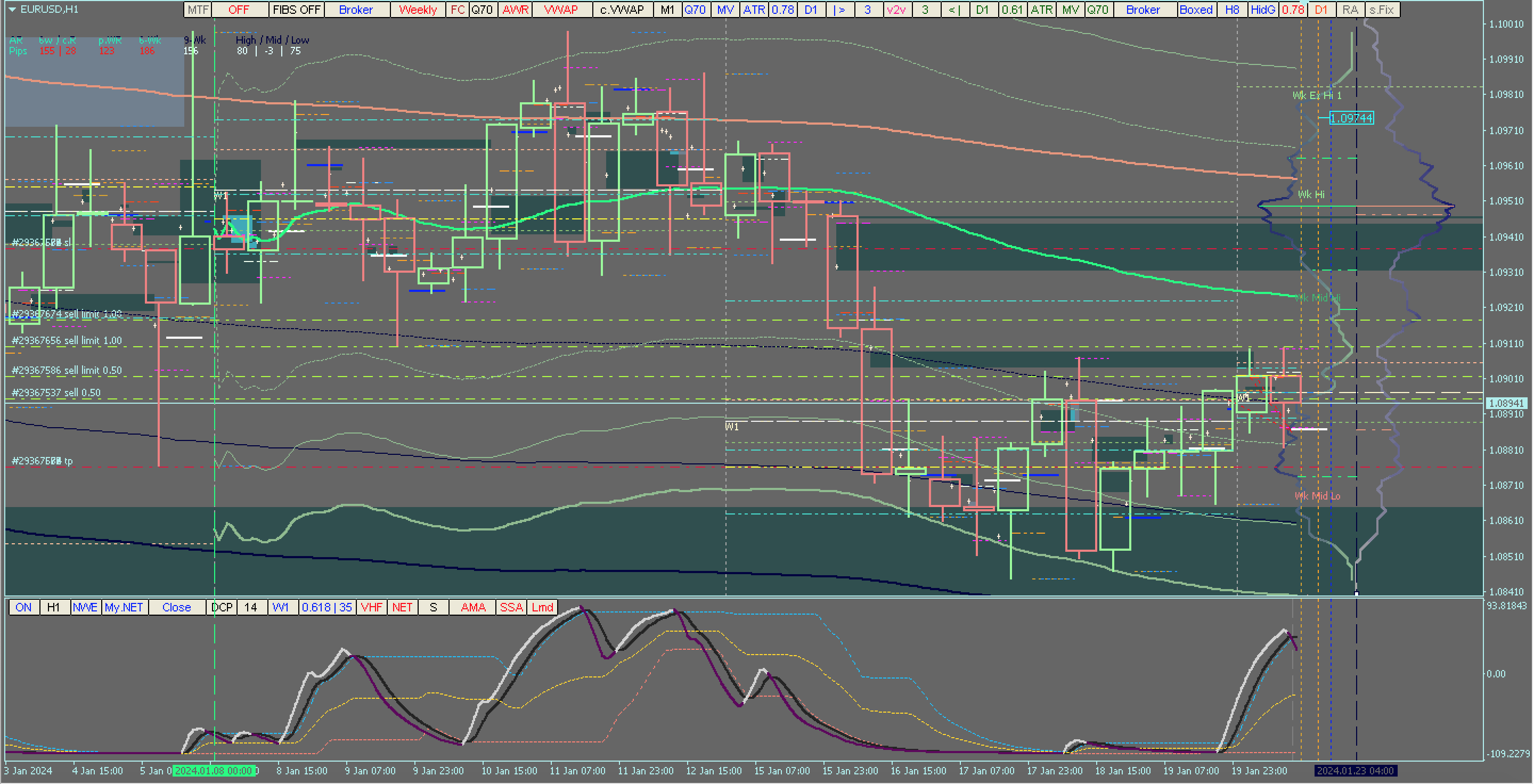The image size is (1534, 784).
Task: Switch the indicator panel ON button
Action: click(x=24, y=607)
